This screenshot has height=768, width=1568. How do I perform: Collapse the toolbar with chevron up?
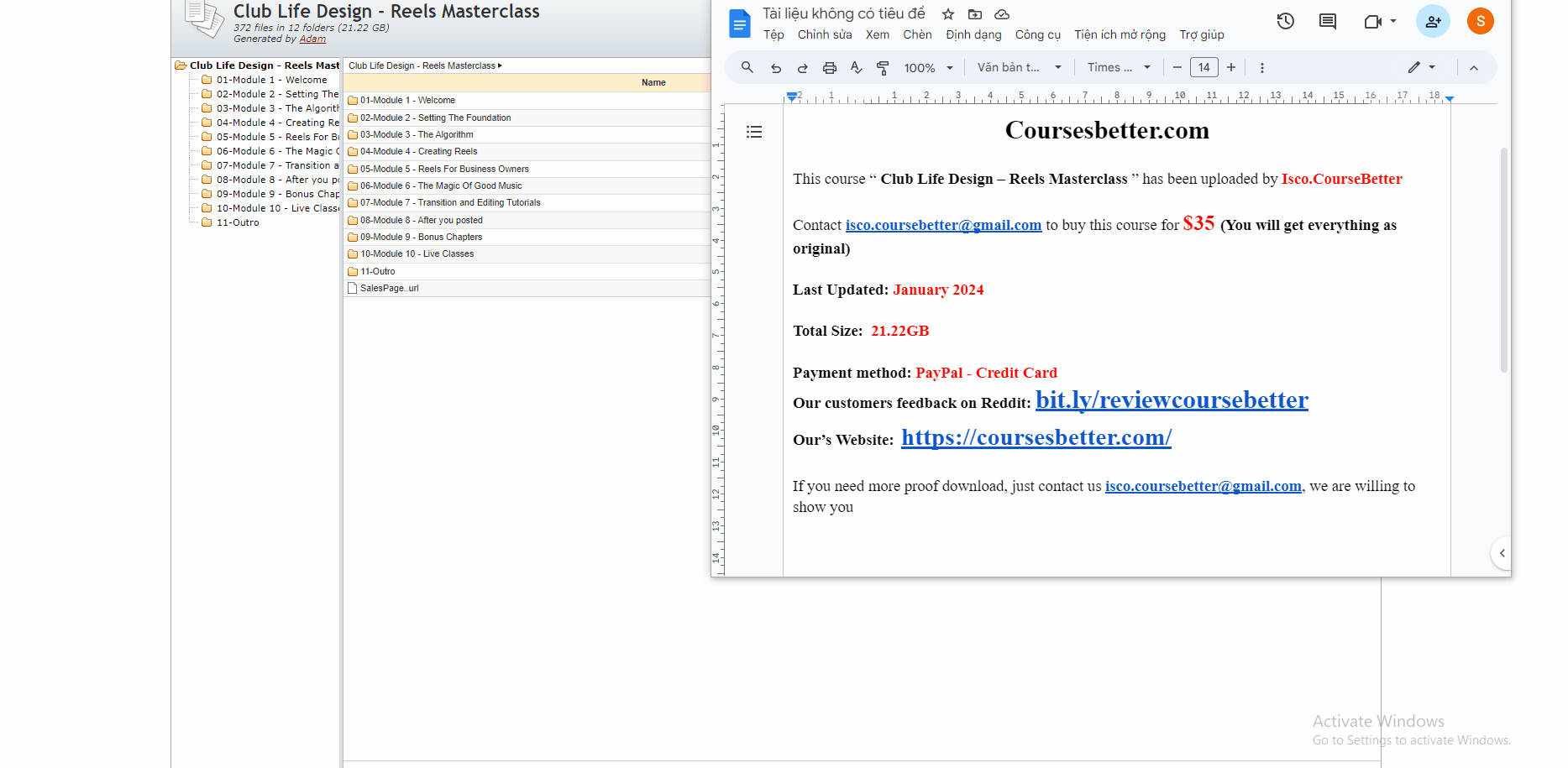click(1473, 68)
